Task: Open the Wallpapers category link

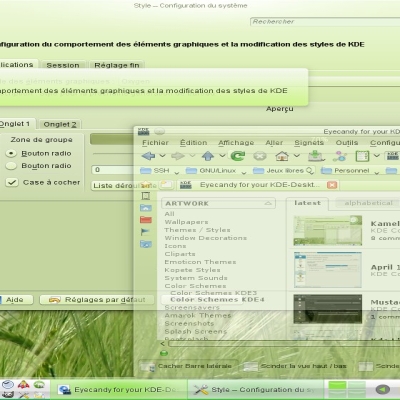Action: click(186, 222)
